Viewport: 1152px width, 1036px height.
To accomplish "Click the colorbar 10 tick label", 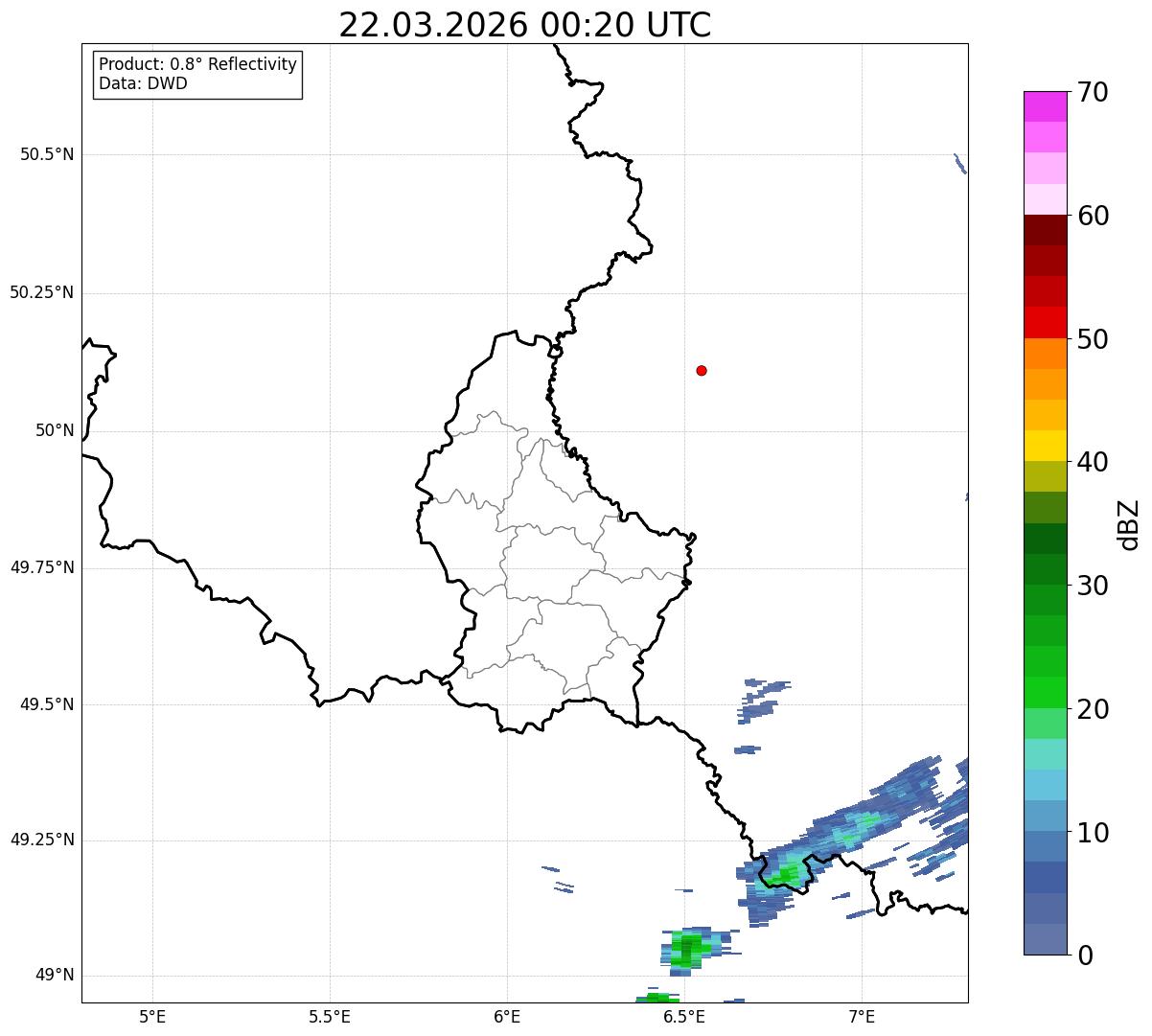I will click(x=1094, y=832).
